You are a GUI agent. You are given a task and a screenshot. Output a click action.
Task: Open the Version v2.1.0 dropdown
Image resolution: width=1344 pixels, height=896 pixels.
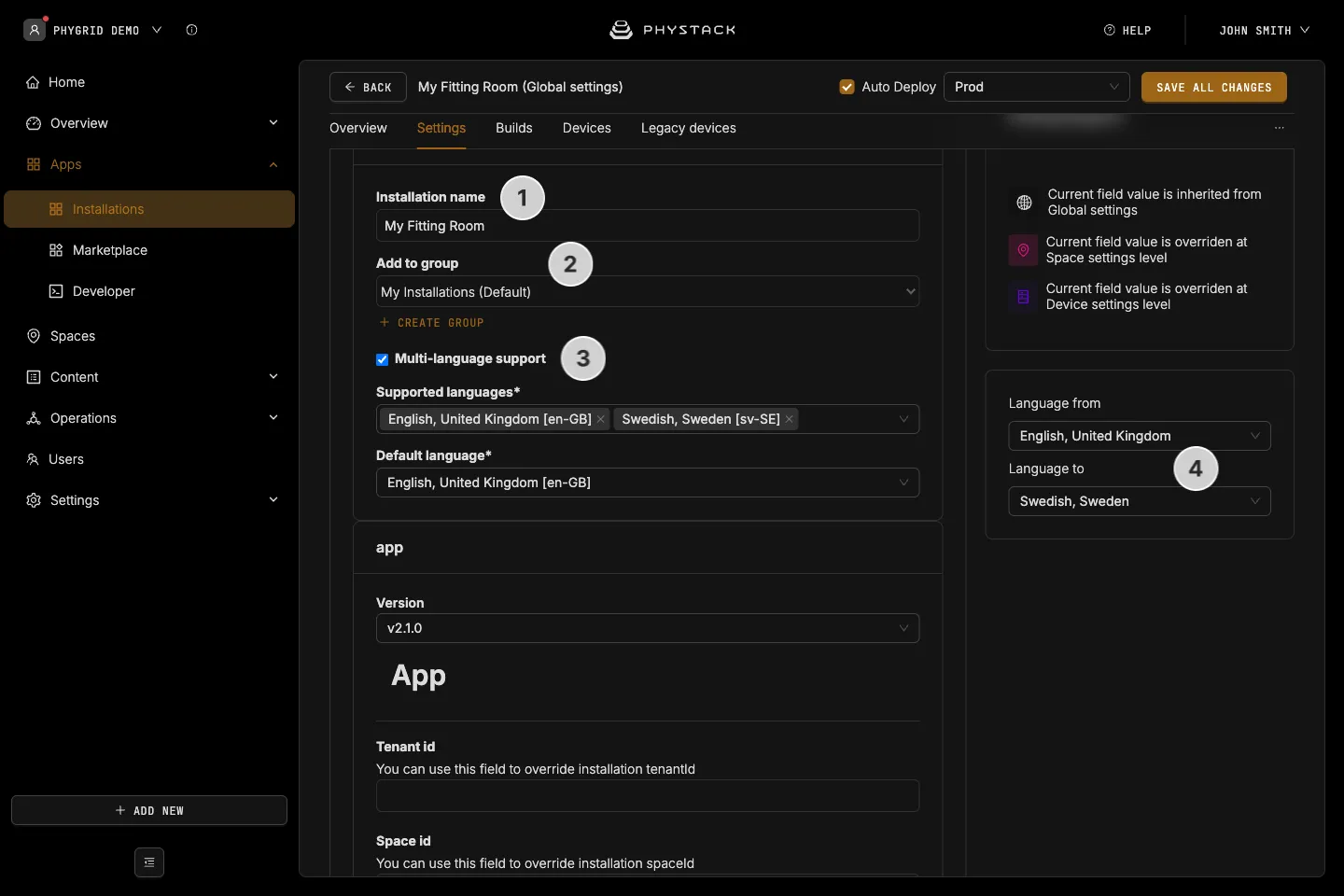coord(648,628)
